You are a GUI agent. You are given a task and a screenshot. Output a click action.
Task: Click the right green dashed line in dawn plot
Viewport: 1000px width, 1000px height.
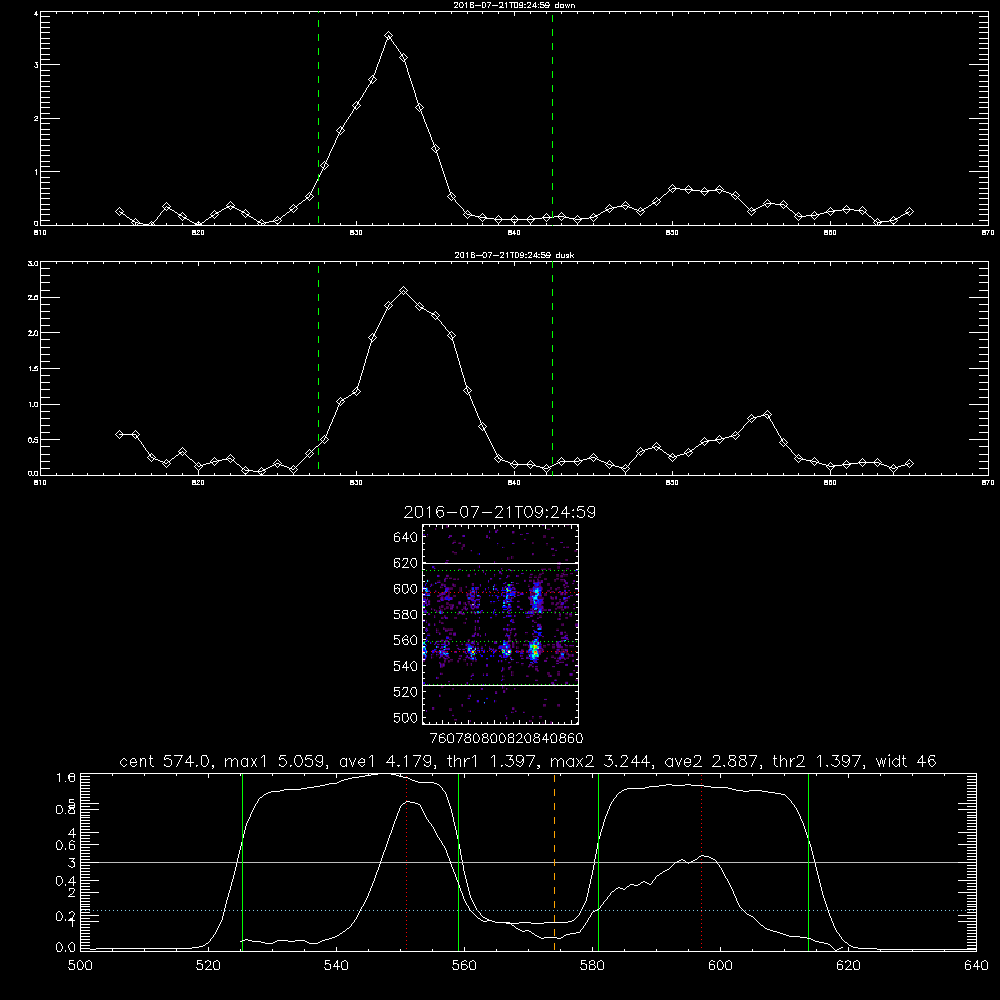pyautogui.click(x=552, y=118)
